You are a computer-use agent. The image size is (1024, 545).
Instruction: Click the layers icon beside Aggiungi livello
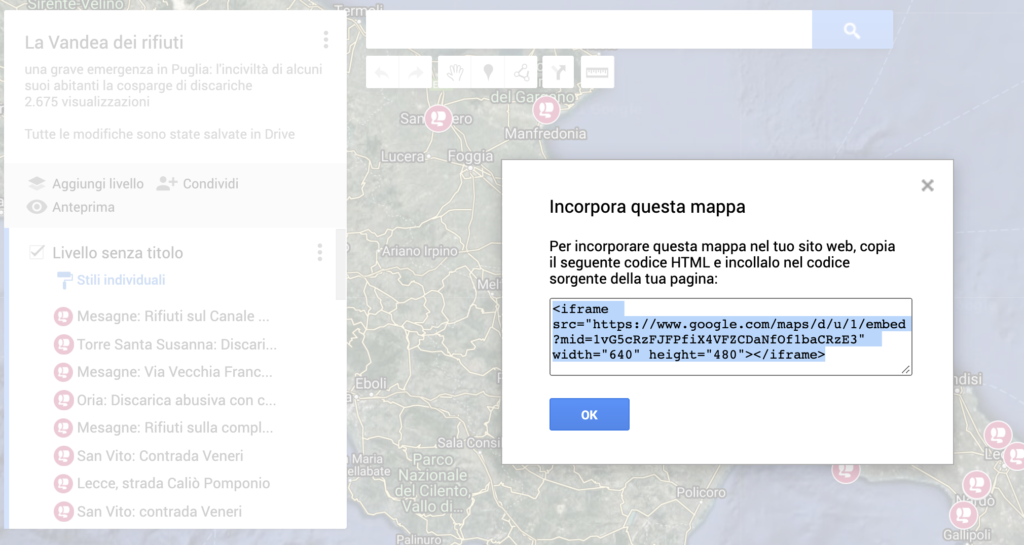click(x=37, y=183)
